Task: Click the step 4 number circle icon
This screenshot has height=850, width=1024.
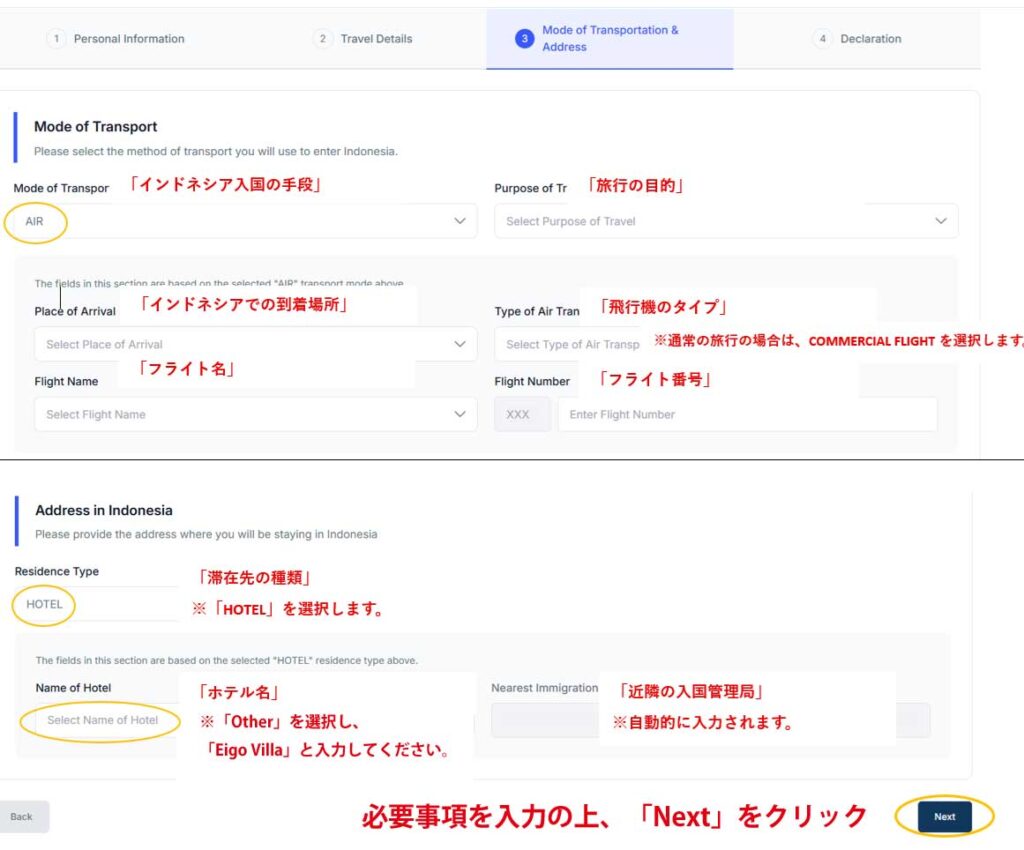Action: click(822, 39)
